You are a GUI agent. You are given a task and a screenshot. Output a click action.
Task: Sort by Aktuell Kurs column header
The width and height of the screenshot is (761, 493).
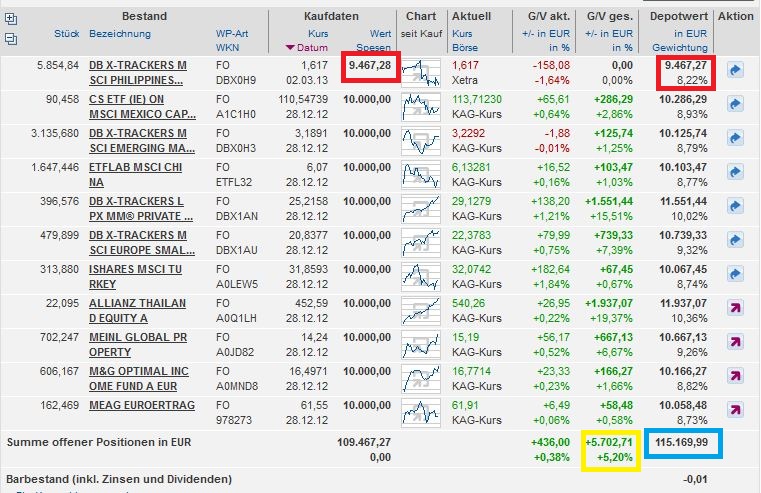[462, 33]
